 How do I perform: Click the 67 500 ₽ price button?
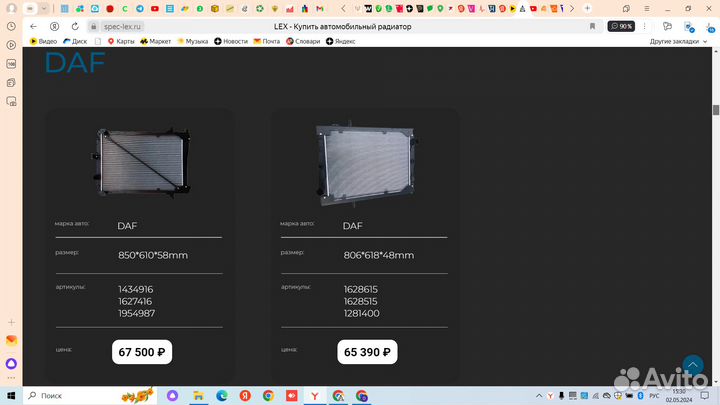pyautogui.click(x=142, y=352)
